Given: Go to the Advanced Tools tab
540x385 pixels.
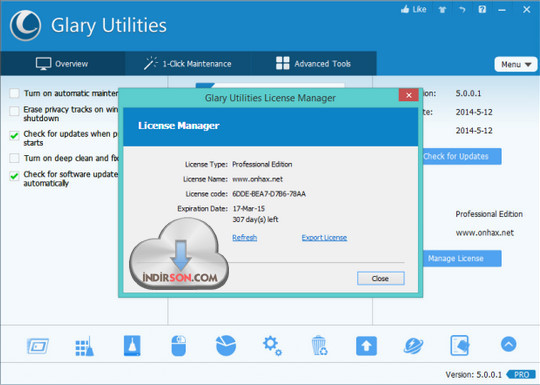Looking at the screenshot, I should coord(313,64).
